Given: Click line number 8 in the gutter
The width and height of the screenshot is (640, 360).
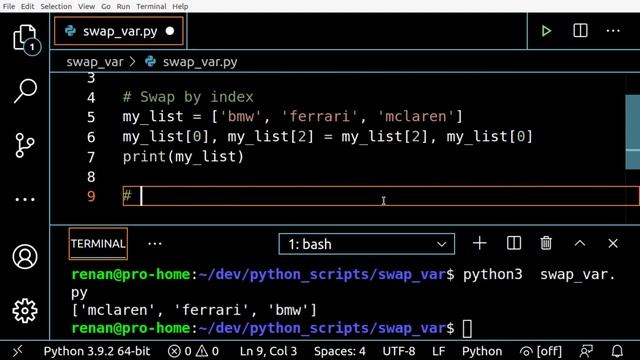Looking at the screenshot, I should pos(91,177).
